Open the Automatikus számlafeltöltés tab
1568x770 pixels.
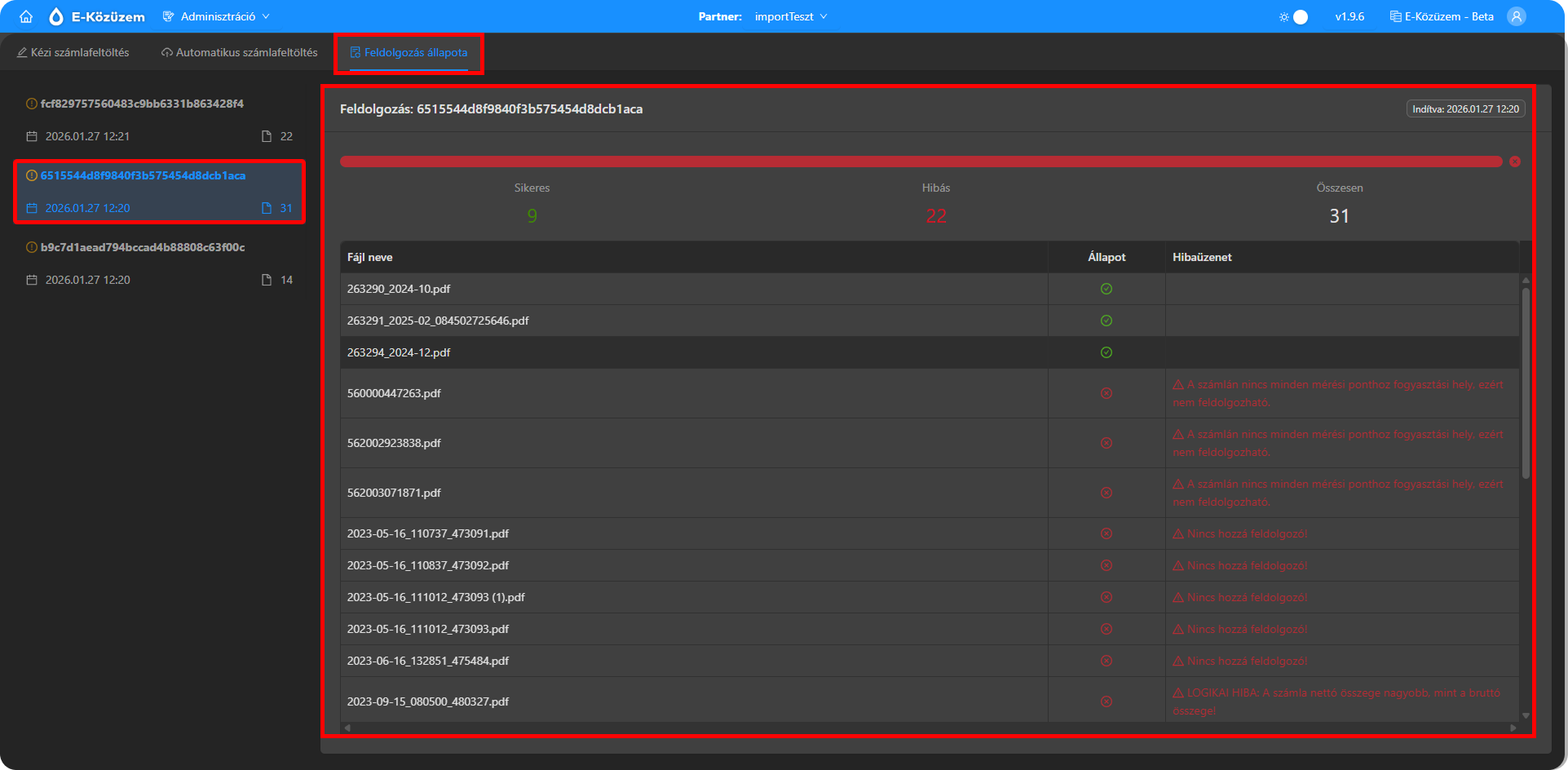(x=240, y=52)
